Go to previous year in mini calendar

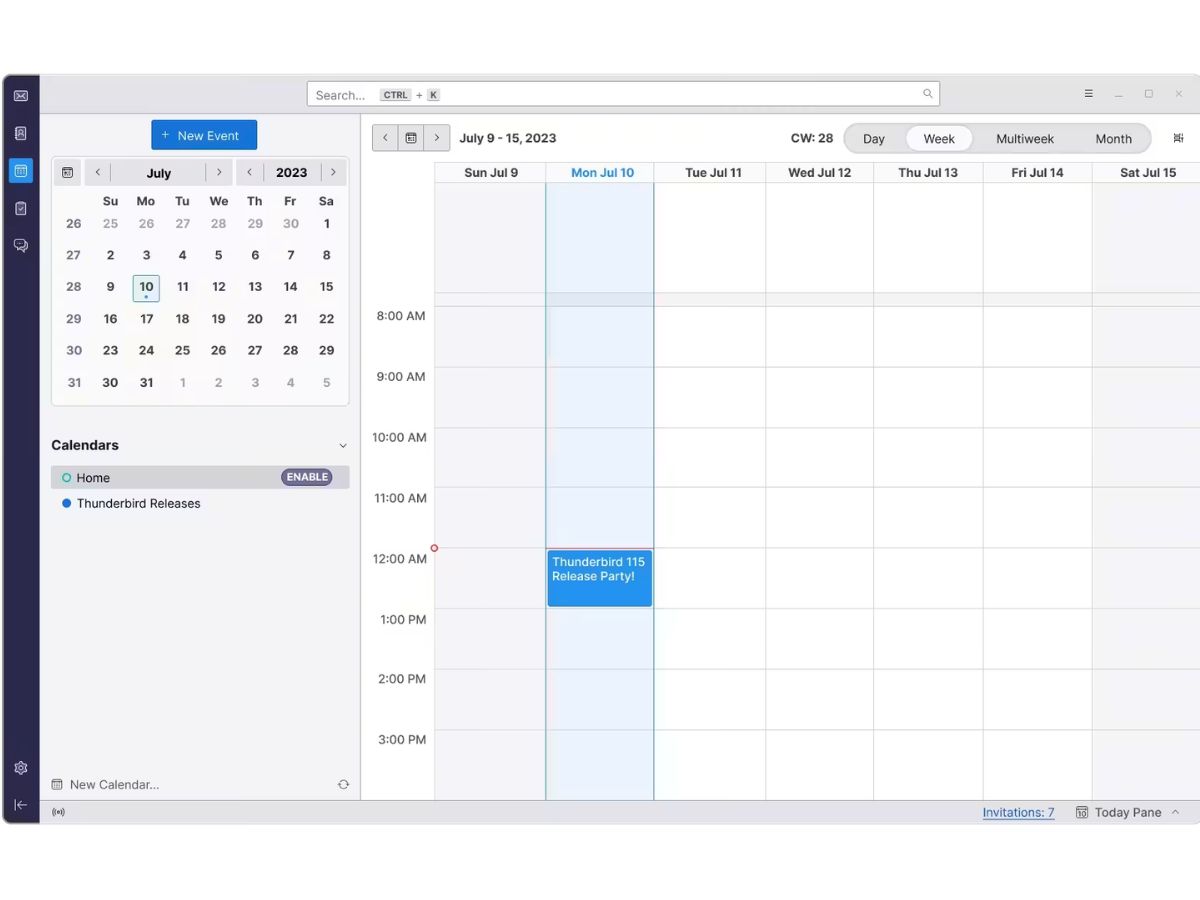tap(250, 172)
